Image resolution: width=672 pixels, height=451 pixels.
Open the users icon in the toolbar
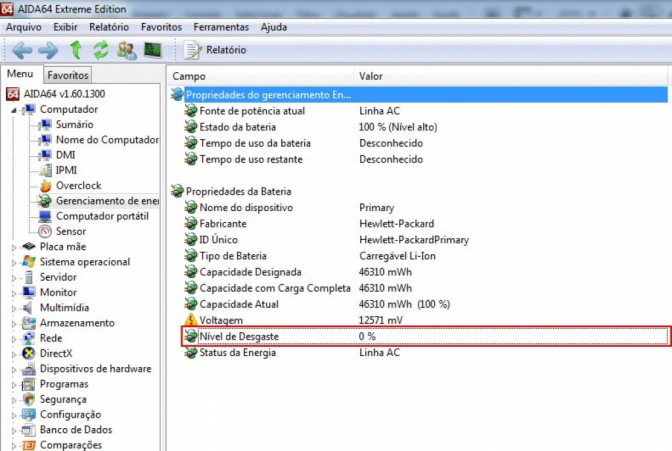127,50
